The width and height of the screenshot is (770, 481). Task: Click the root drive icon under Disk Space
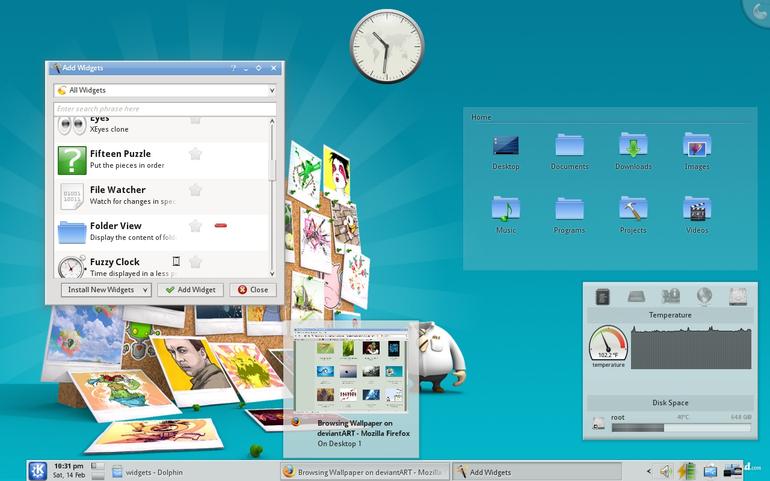(x=599, y=423)
